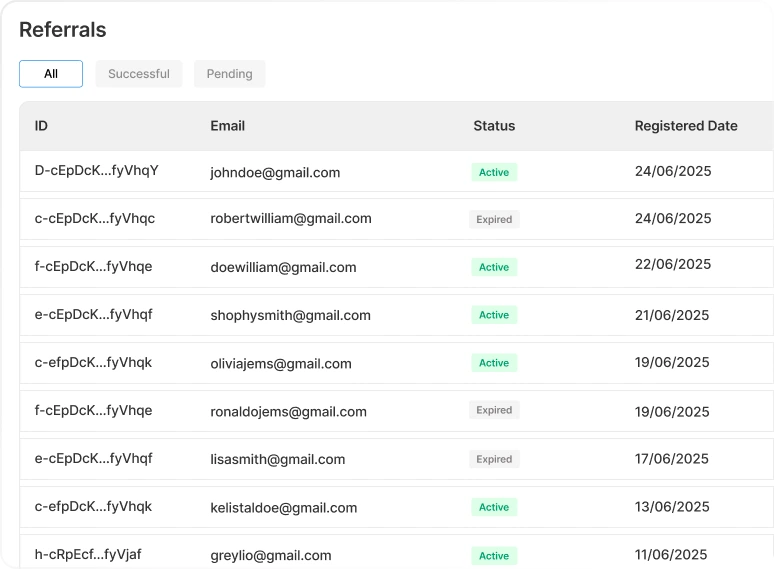Viewport: 774px width, 569px height.
Task: Select the ID in oliviajems@gmail.com row
Action: click(93, 363)
